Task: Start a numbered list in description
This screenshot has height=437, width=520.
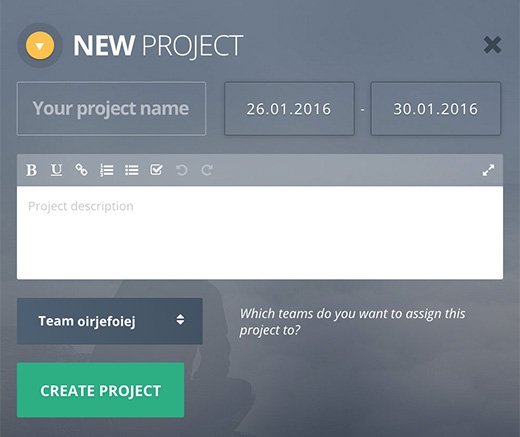Action: pos(107,170)
